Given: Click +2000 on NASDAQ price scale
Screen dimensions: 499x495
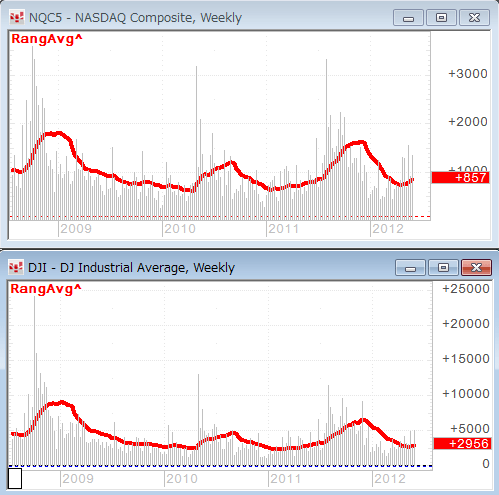Looking at the screenshot, I should click(468, 122).
